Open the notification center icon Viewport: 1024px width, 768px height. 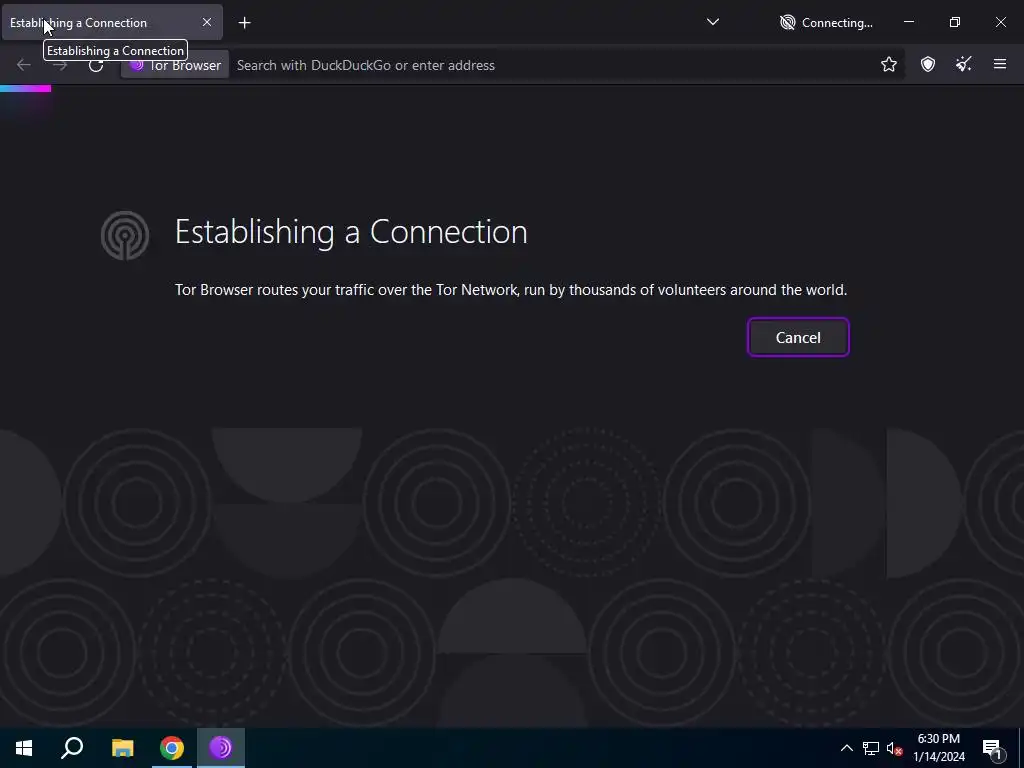(992, 748)
